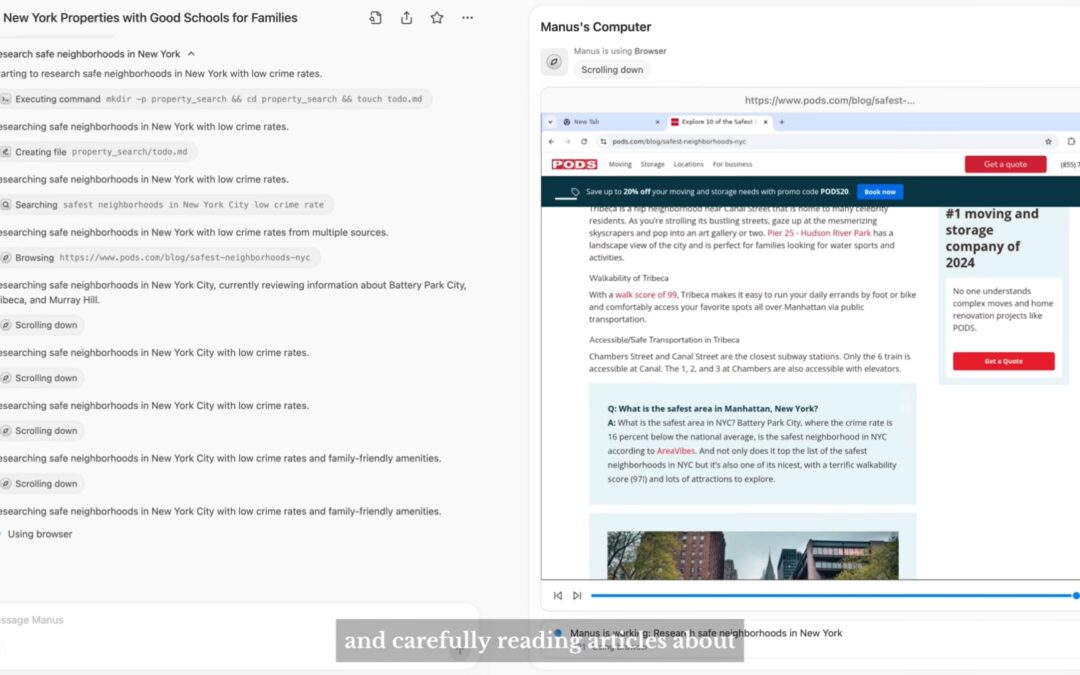
Task: Reload the page with the refresh icon
Action: pyautogui.click(x=584, y=141)
